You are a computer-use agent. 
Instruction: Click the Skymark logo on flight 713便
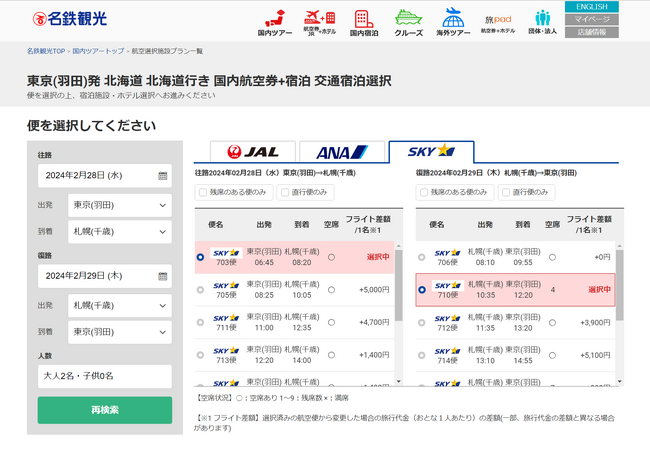coord(226,351)
